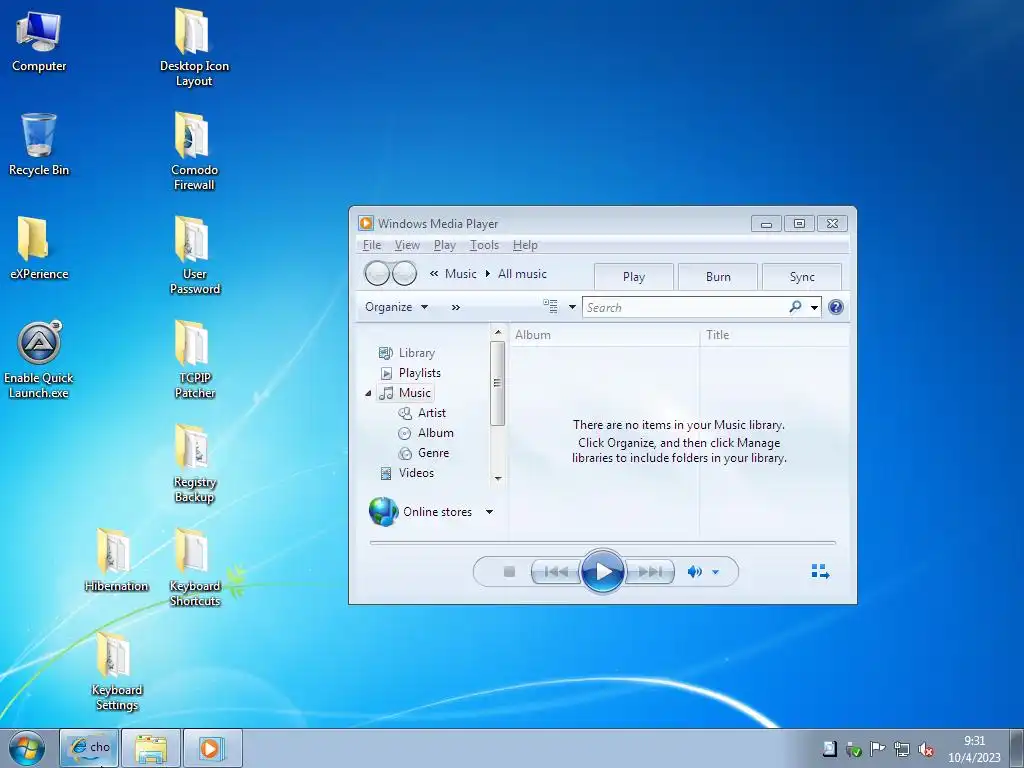Mute the Windows Media Player volume
Image resolution: width=1024 pixels, height=768 pixels.
[x=694, y=572]
